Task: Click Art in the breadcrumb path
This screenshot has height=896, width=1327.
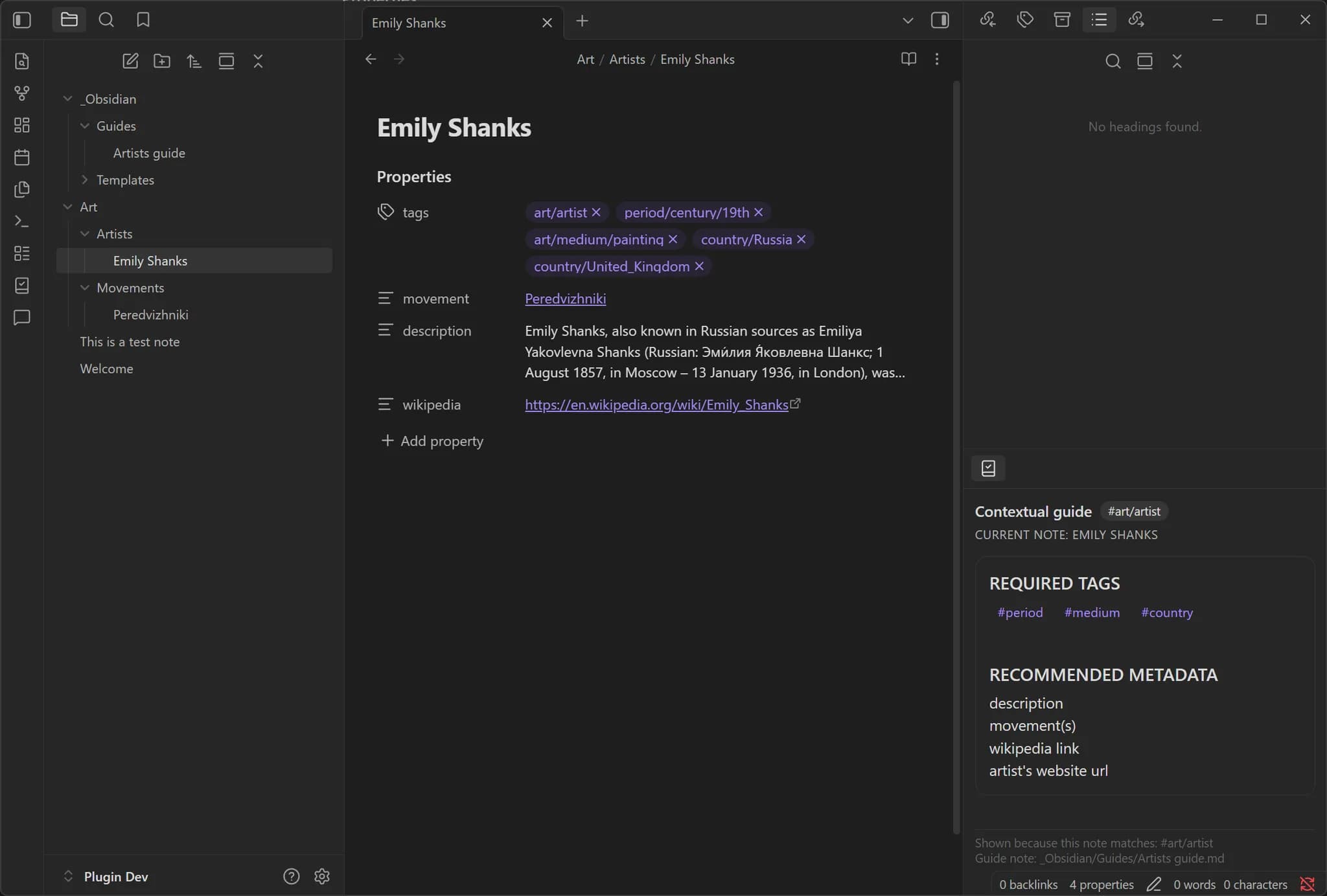Action: [x=585, y=59]
